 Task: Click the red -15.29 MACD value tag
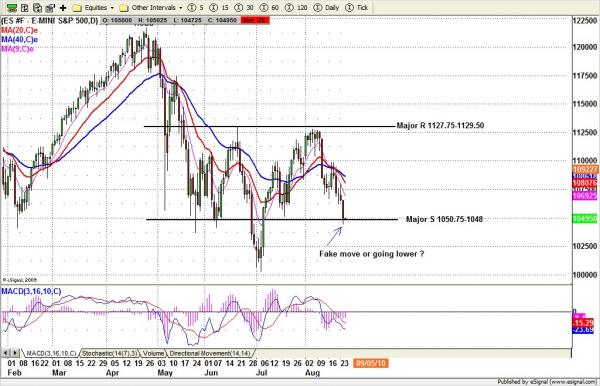coord(584,323)
